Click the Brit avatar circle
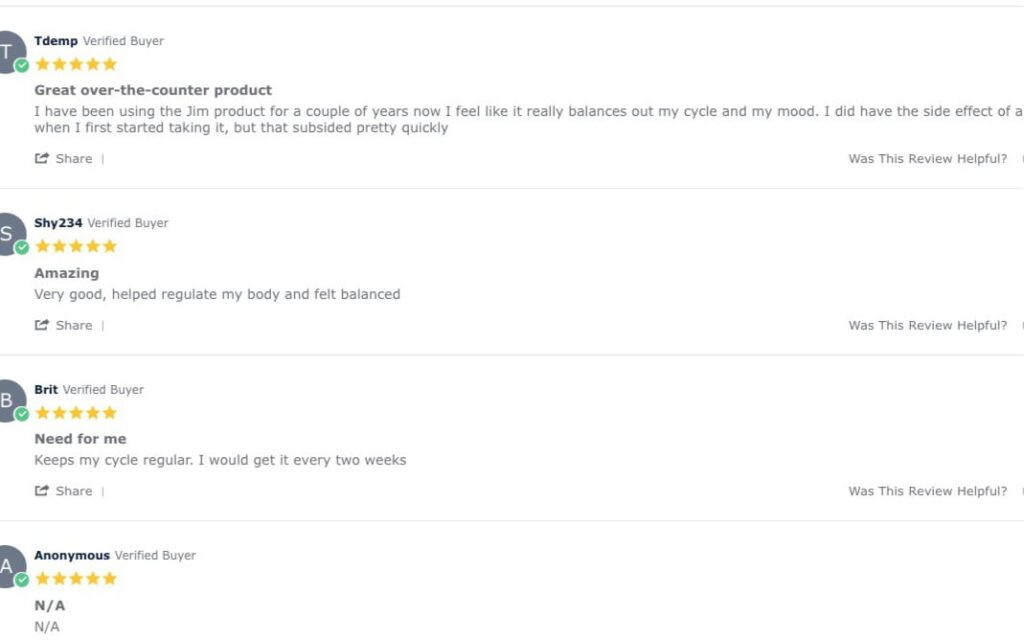The image size is (1024, 640). pyautogui.click(x=9, y=400)
